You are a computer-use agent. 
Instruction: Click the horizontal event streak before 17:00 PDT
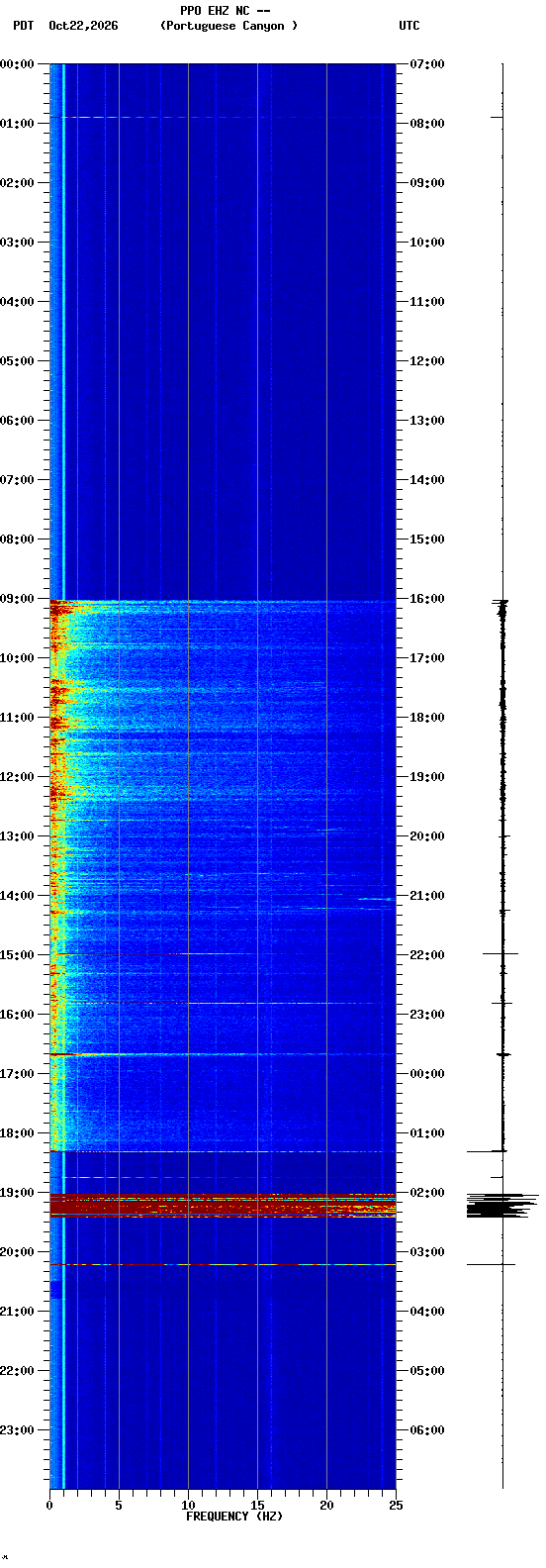click(x=223, y=1054)
